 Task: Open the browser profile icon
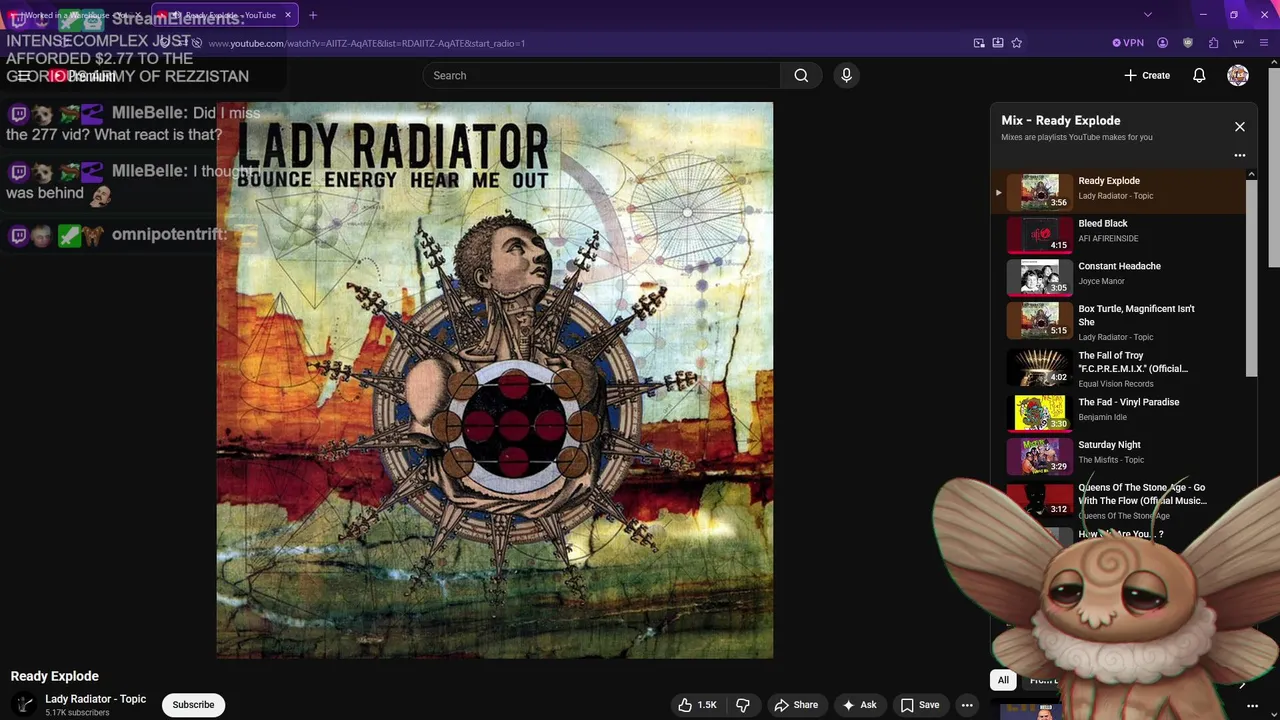pos(1162,43)
